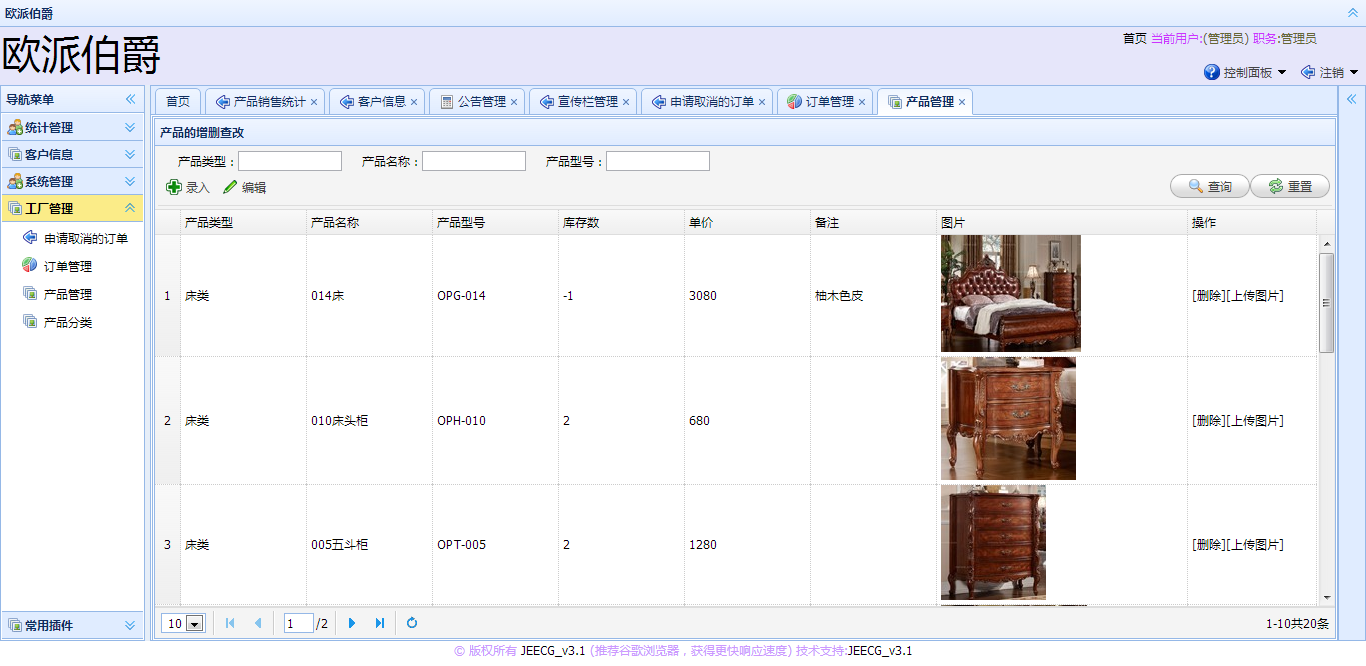Expand the 统计管理 menu section
Image resolution: width=1366 pixels, height=666 pixels.
pos(130,128)
